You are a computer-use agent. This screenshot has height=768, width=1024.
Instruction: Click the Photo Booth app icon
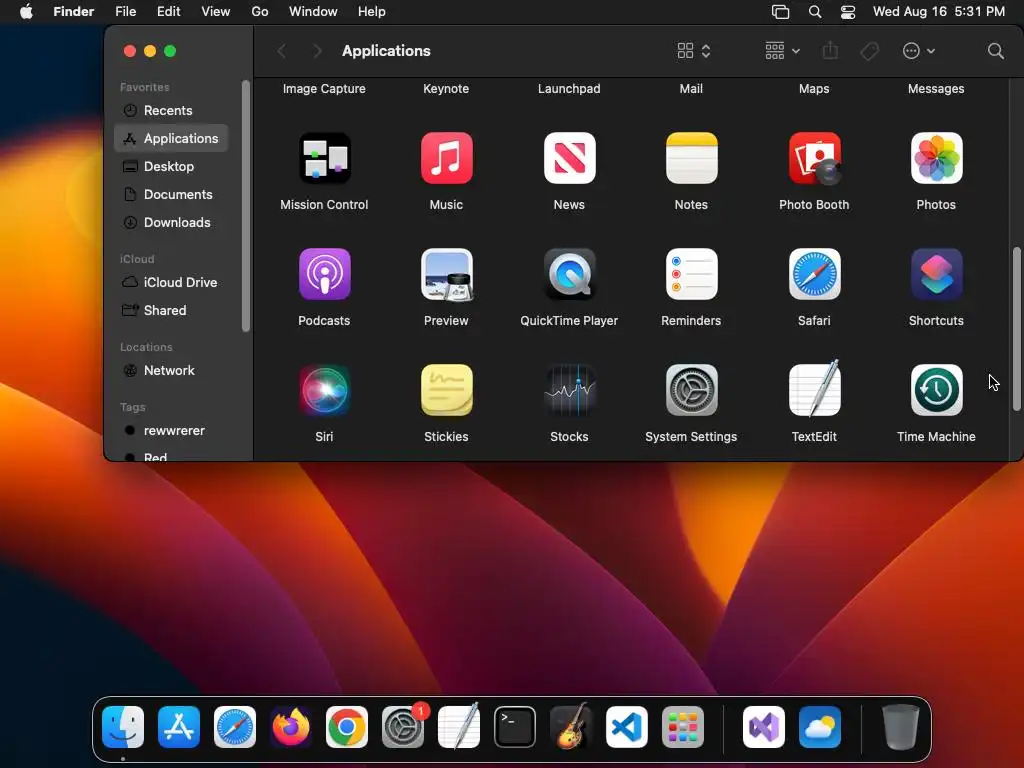pos(814,159)
